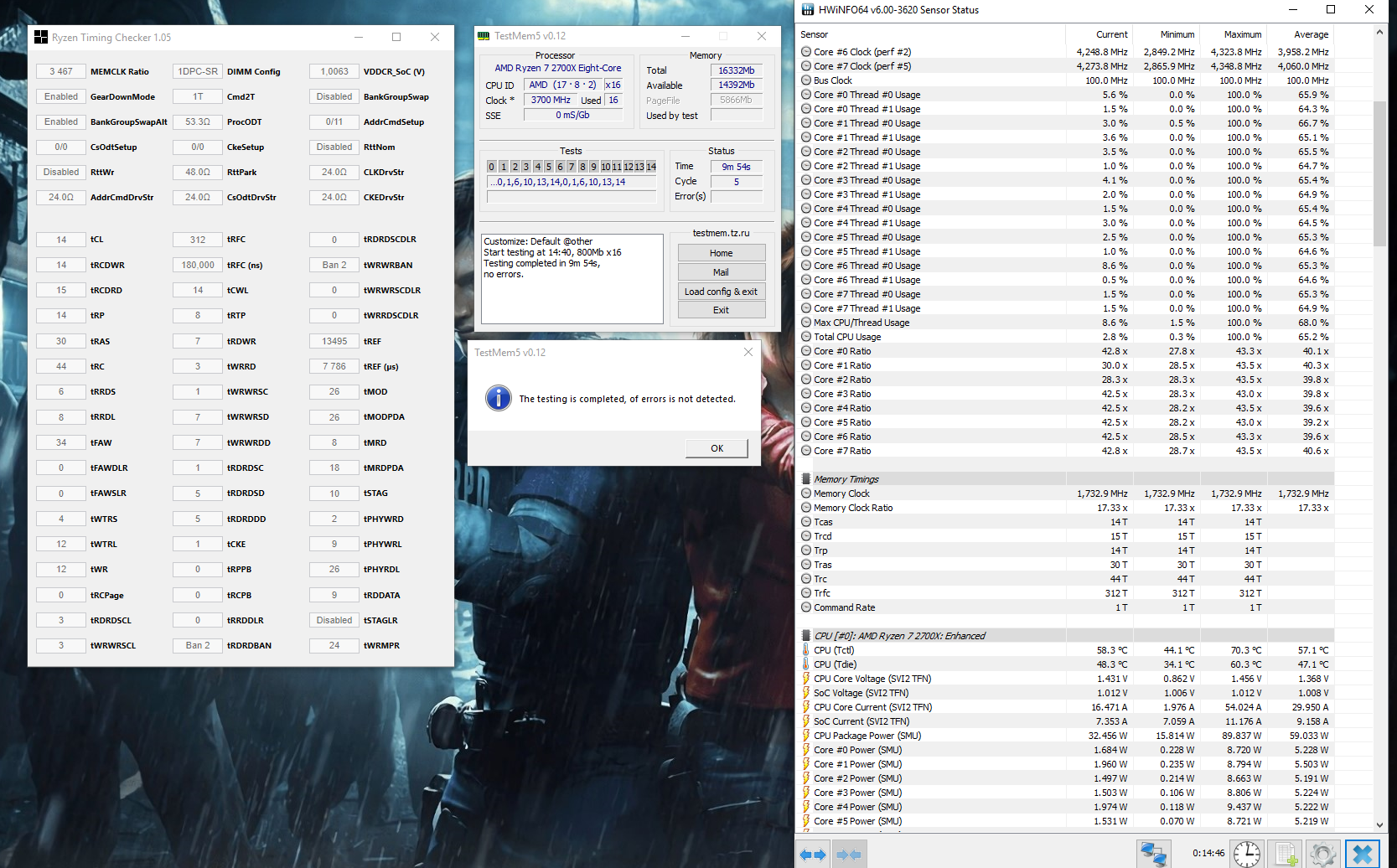Click the HWiNFO vertical scrollbar thumb

point(1379,173)
